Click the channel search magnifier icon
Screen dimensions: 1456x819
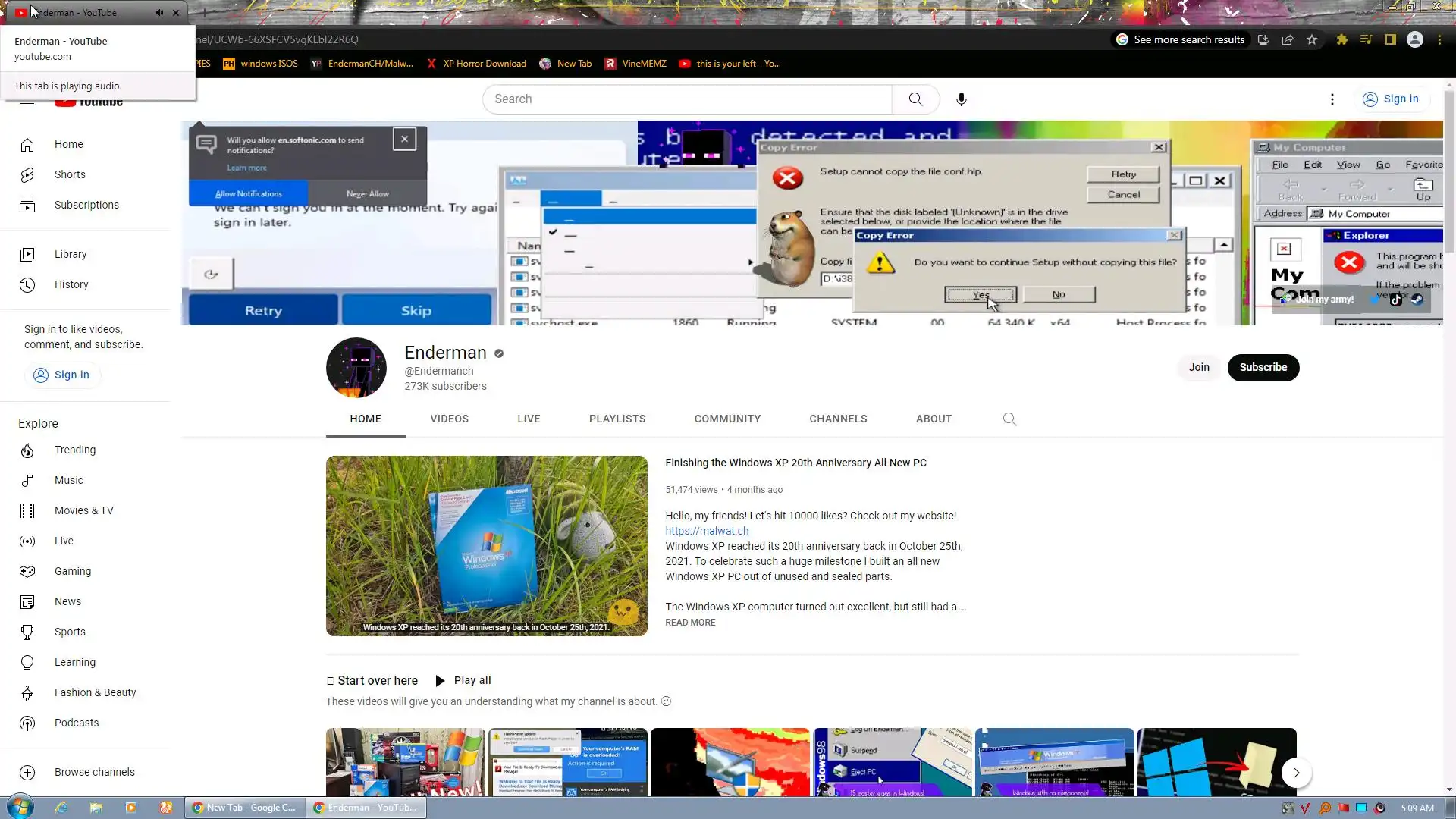[1009, 419]
